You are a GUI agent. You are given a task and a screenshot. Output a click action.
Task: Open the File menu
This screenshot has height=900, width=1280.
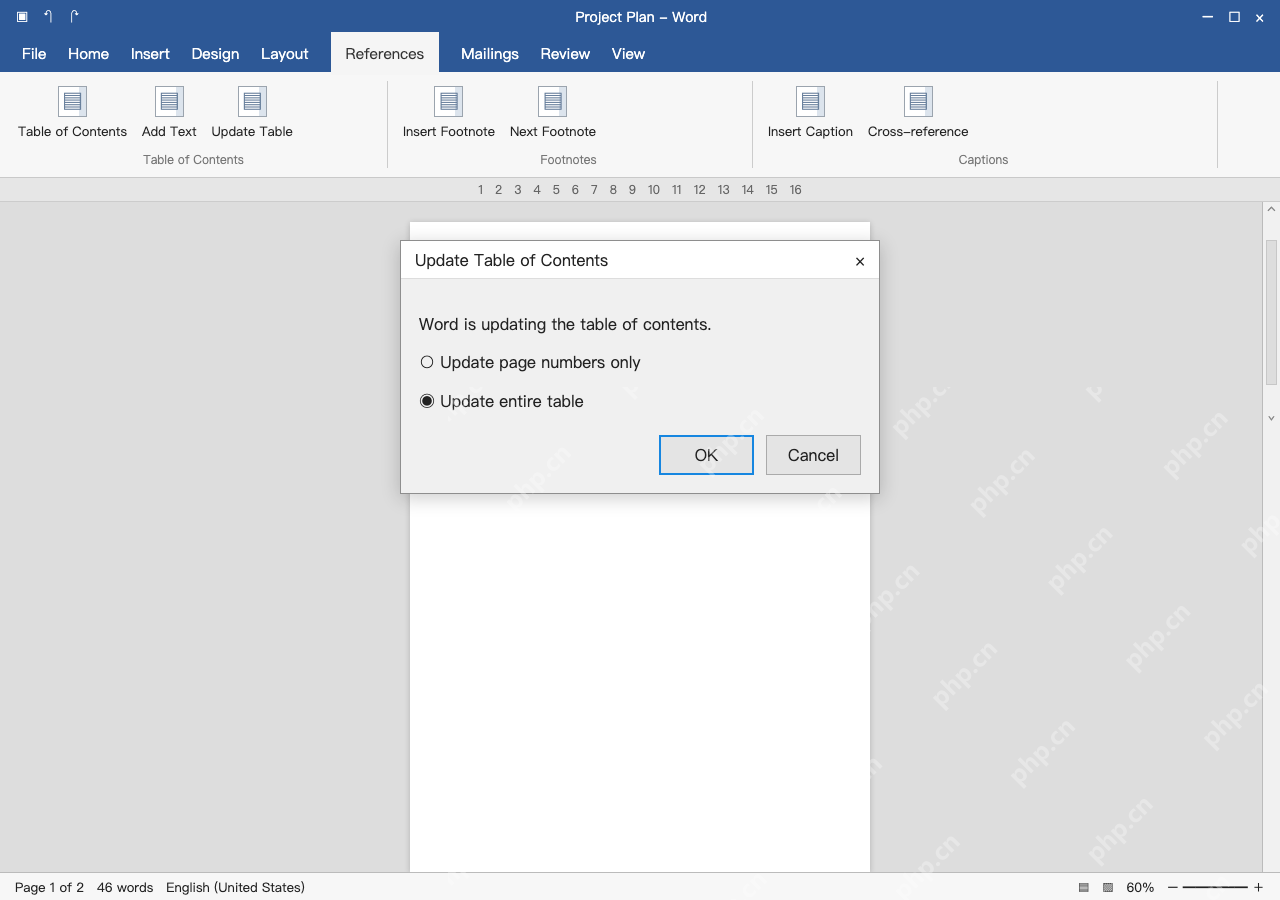34,54
